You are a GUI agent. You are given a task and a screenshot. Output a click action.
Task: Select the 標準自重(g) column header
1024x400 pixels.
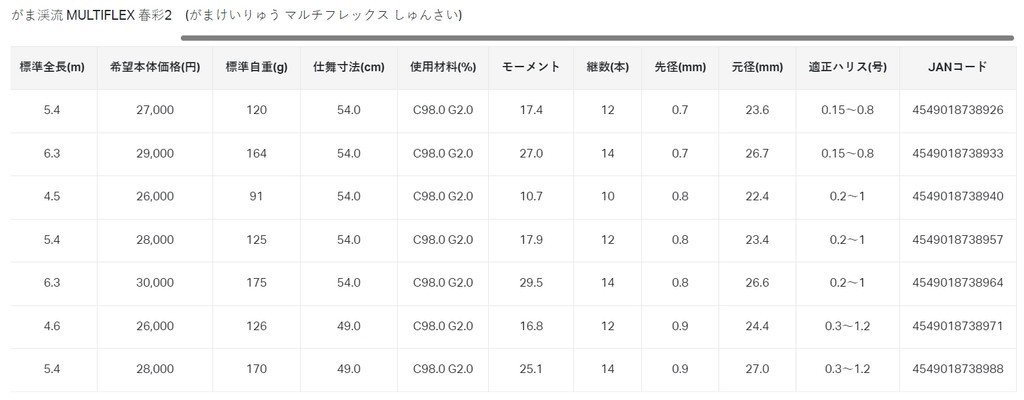point(257,68)
